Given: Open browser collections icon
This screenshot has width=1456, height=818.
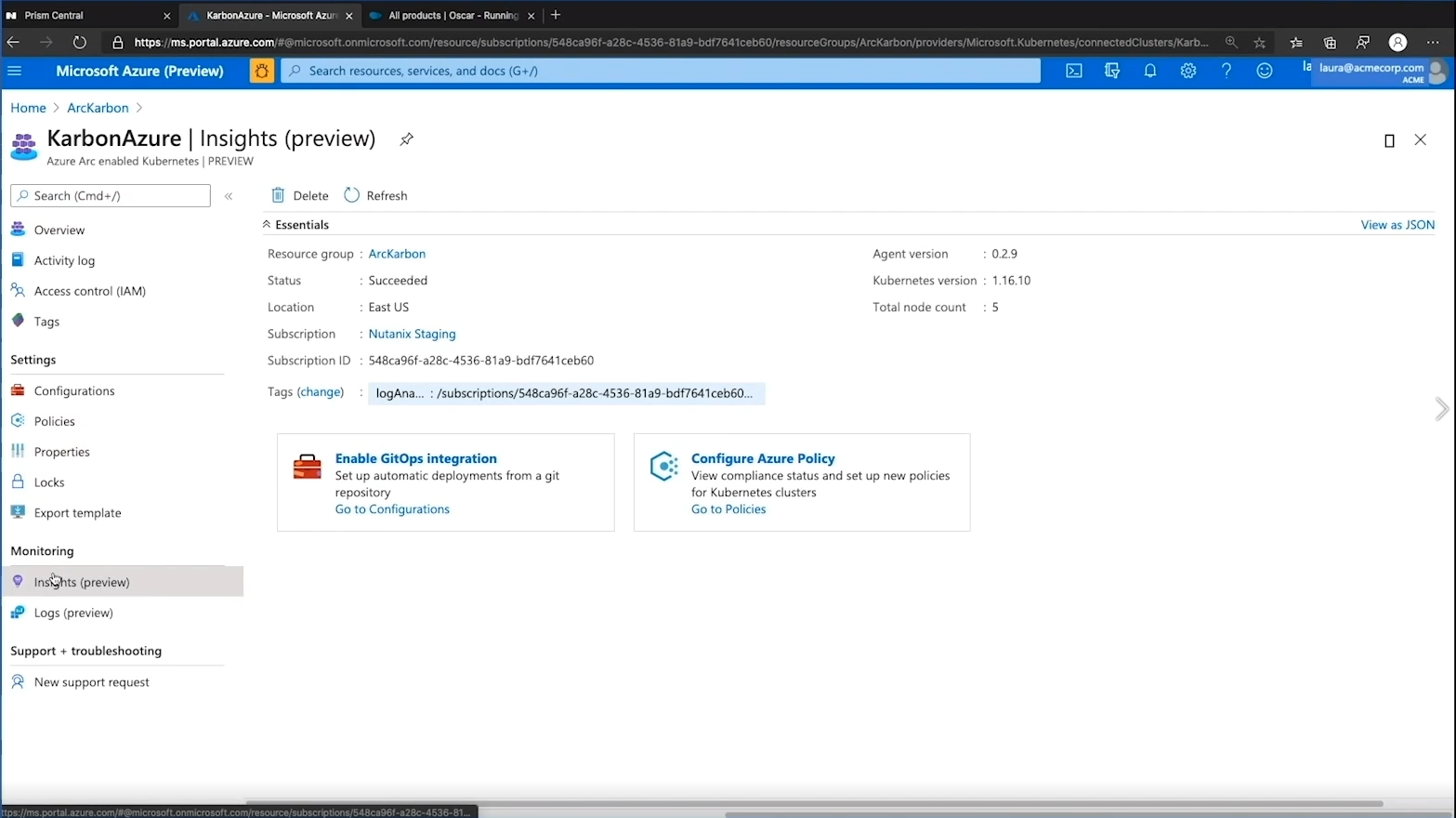Looking at the screenshot, I should click(x=1330, y=43).
